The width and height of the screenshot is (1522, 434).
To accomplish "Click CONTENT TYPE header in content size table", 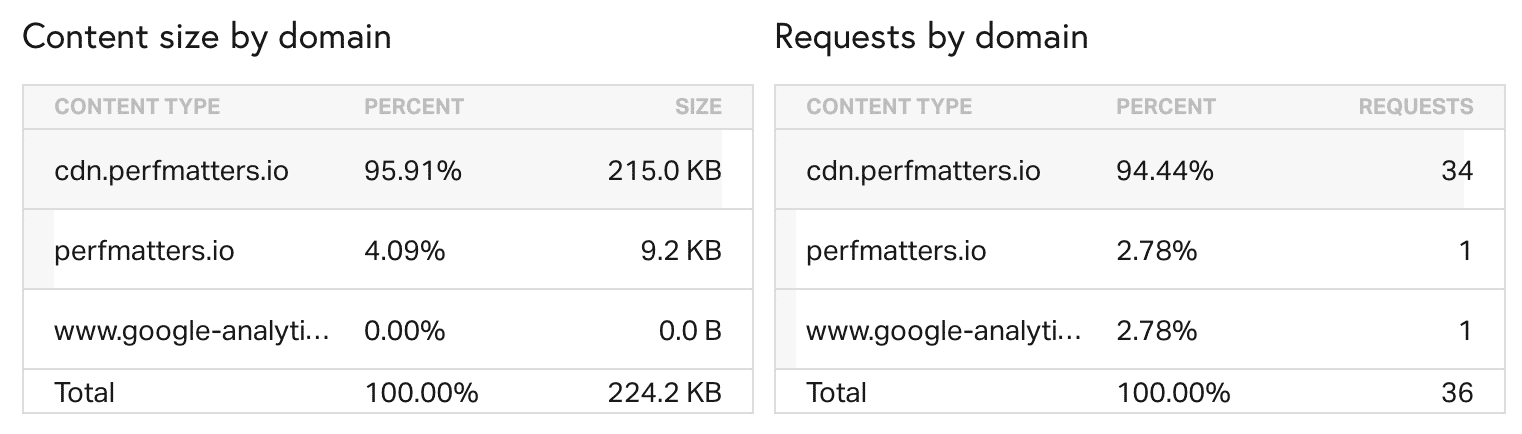I will coord(137,107).
